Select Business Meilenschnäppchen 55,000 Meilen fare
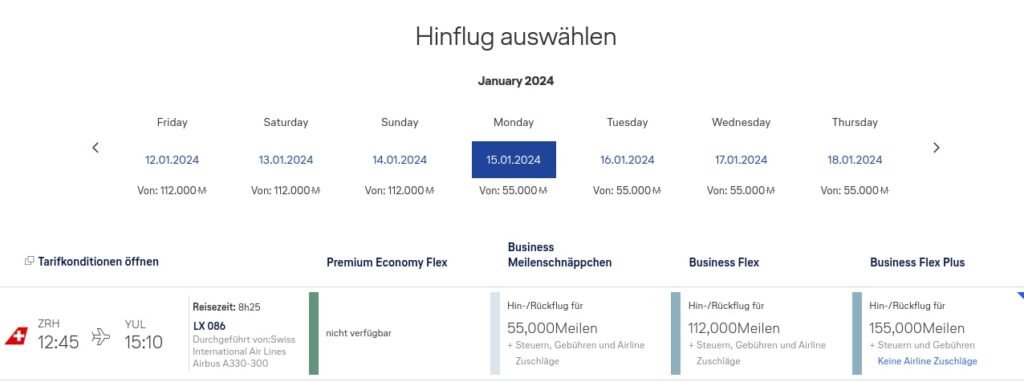 pyautogui.click(x=578, y=333)
